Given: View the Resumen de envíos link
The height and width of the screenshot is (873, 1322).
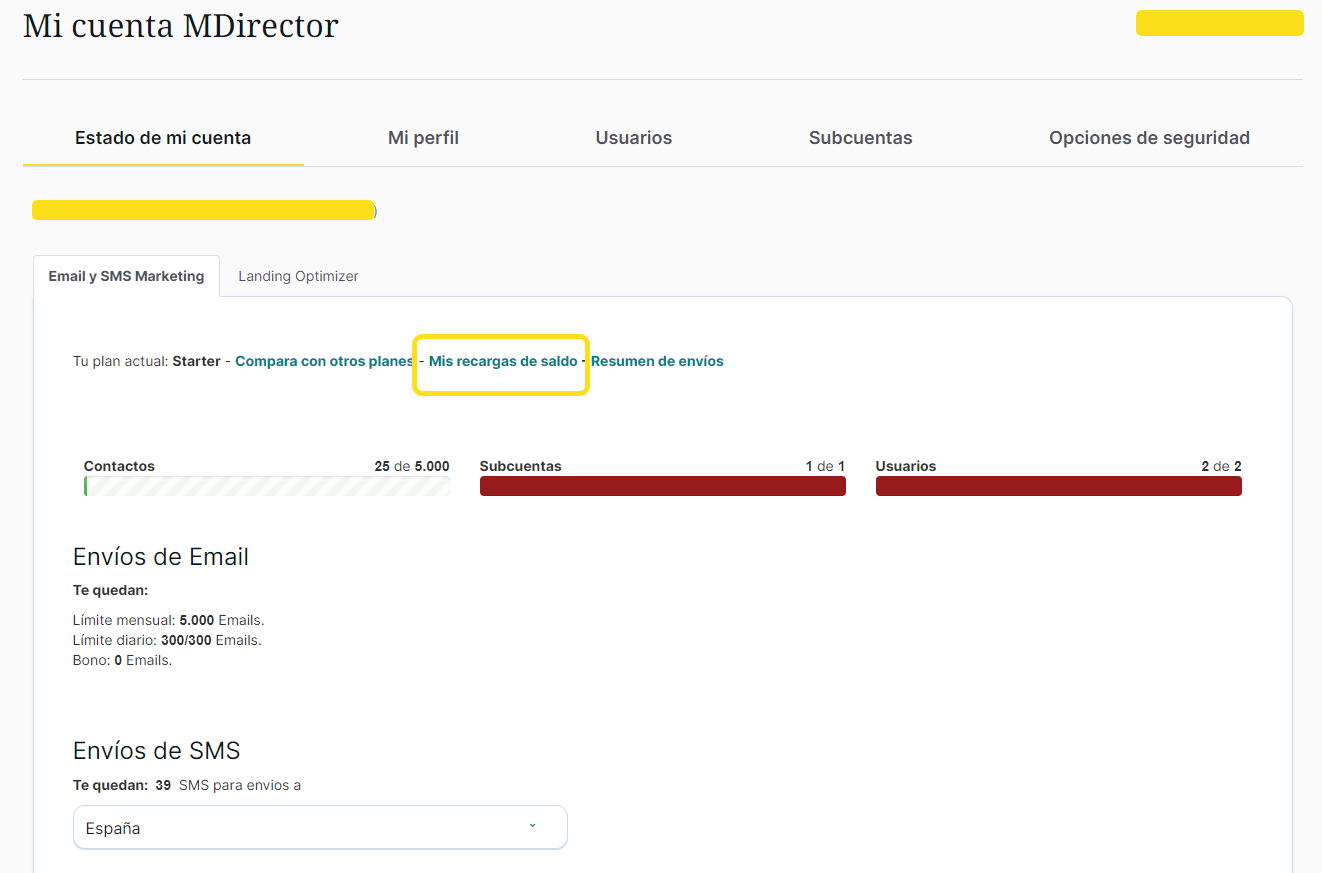Looking at the screenshot, I should click(x=657, y=361).
